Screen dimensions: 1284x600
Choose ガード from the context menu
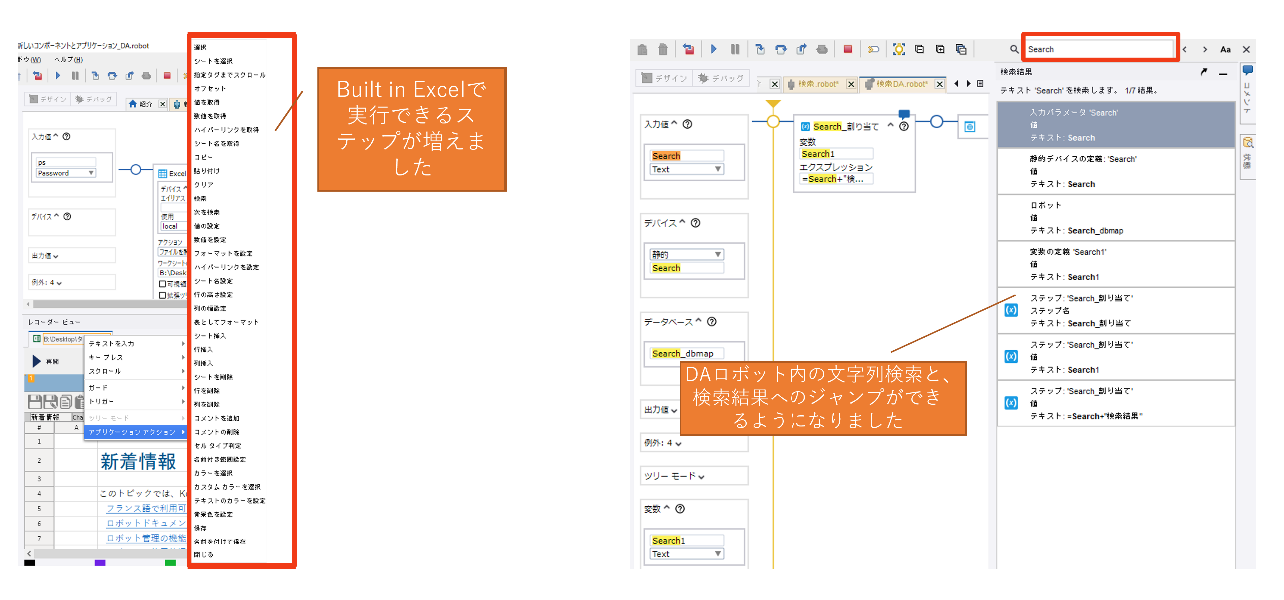coord(134,387)
